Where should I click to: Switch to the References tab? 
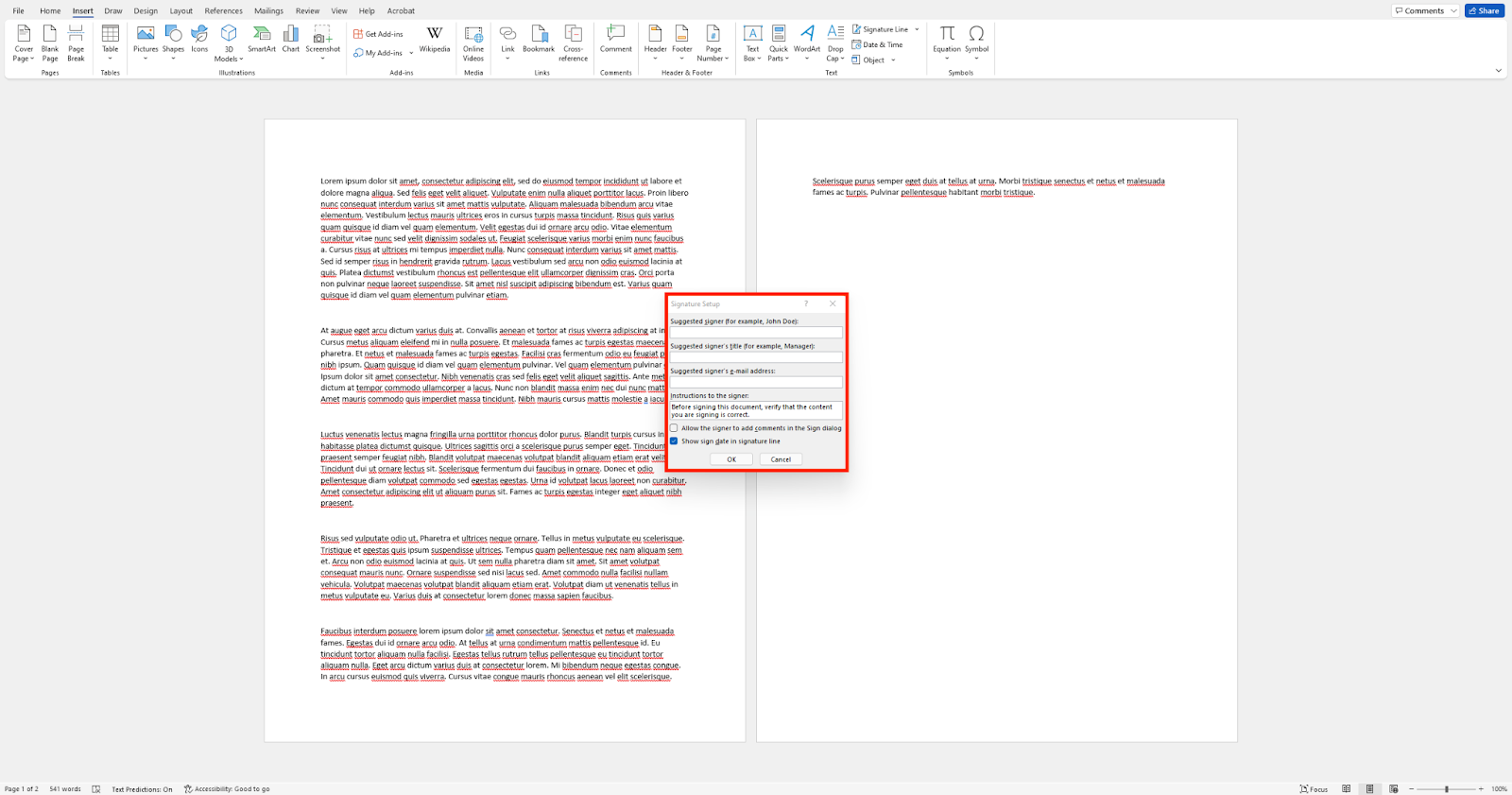point(223,11)
